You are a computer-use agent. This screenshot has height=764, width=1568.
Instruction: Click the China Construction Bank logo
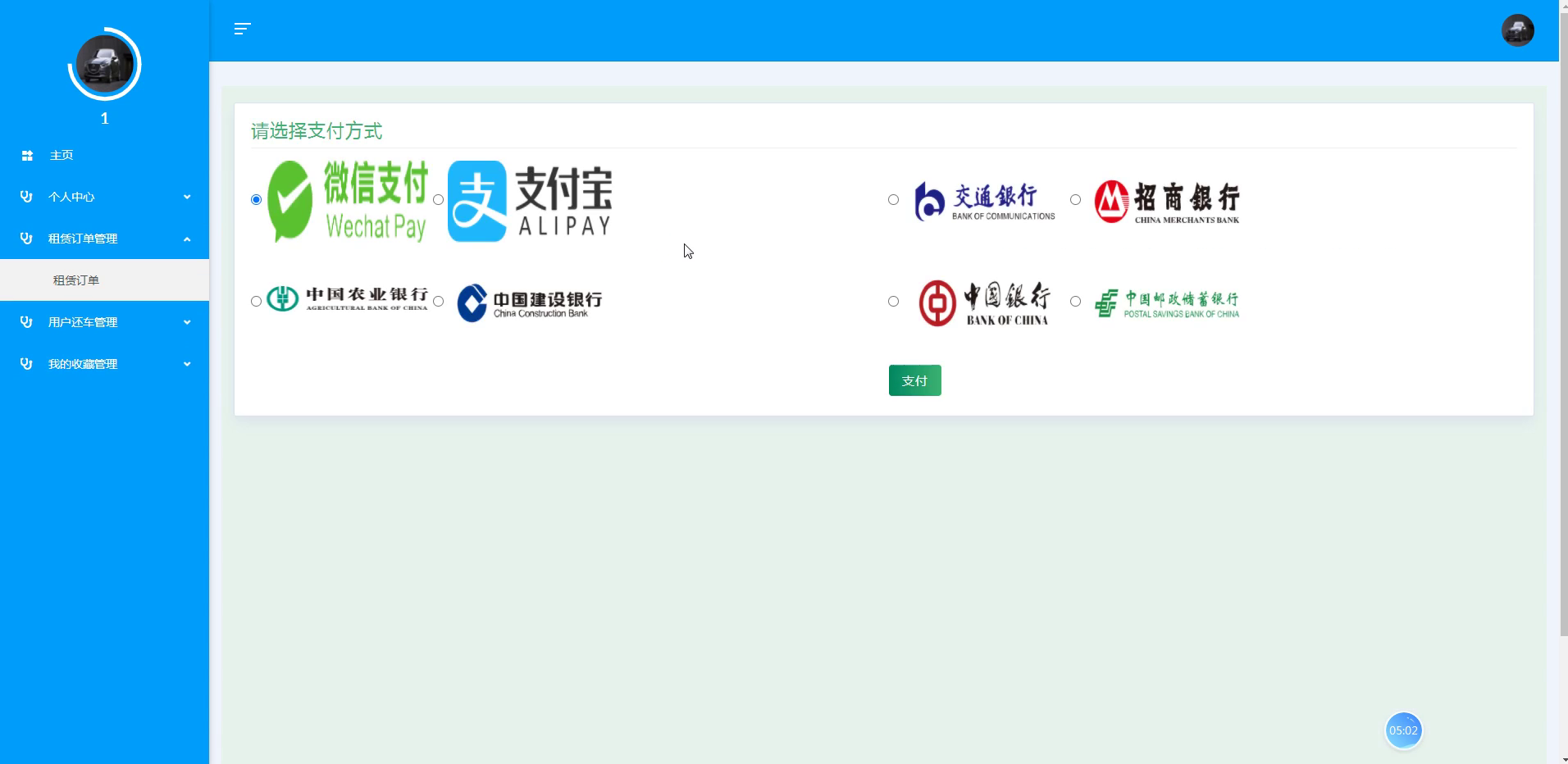pos(530,302)
